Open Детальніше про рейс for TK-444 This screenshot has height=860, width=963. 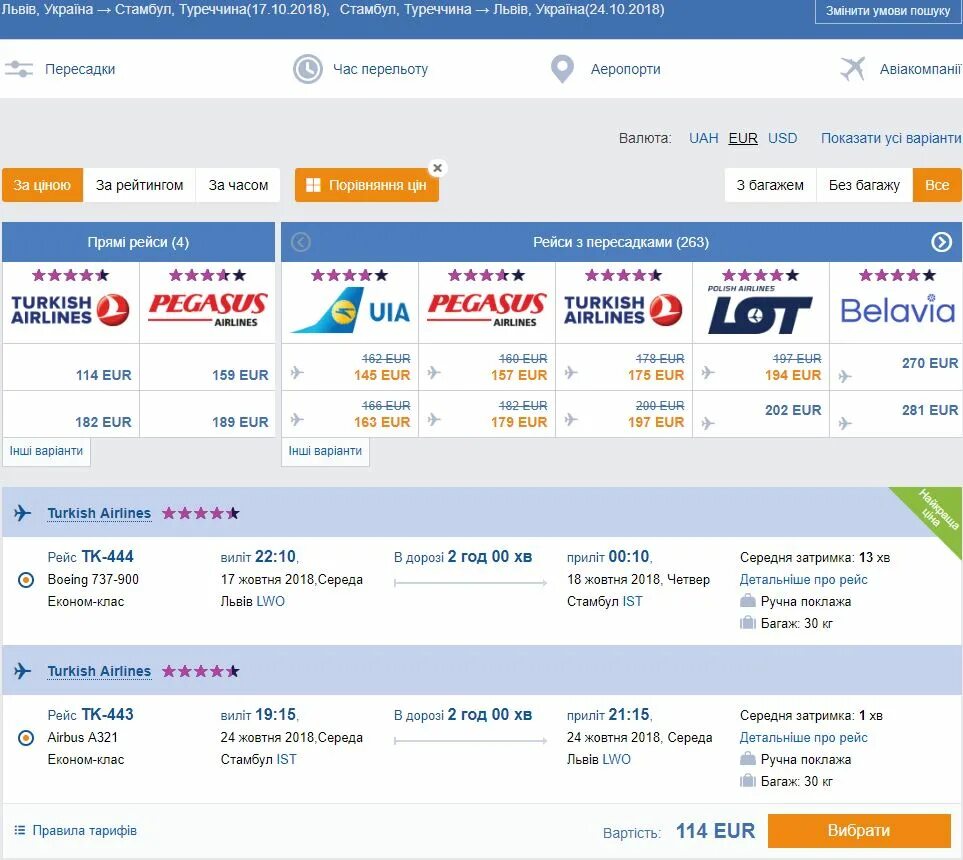tap(803, 579)
